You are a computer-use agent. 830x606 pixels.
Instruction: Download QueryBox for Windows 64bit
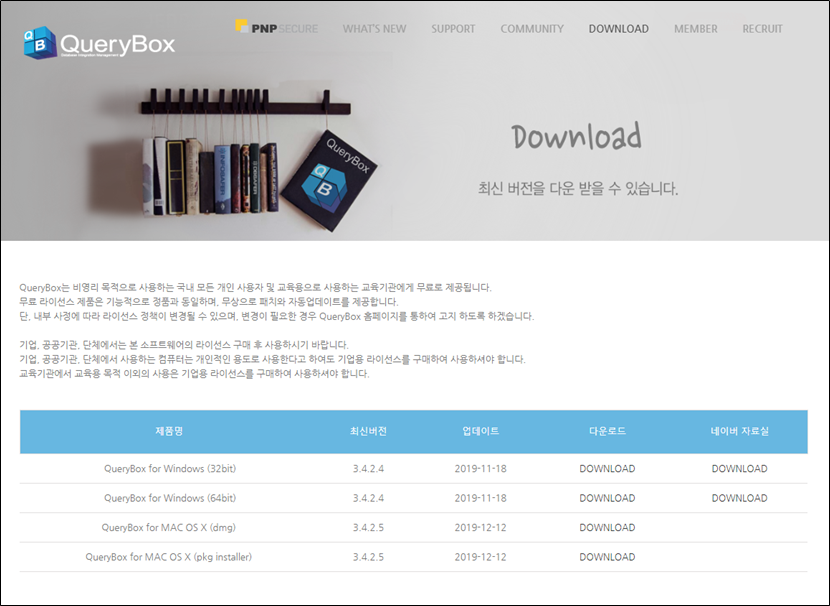(607, 498)
